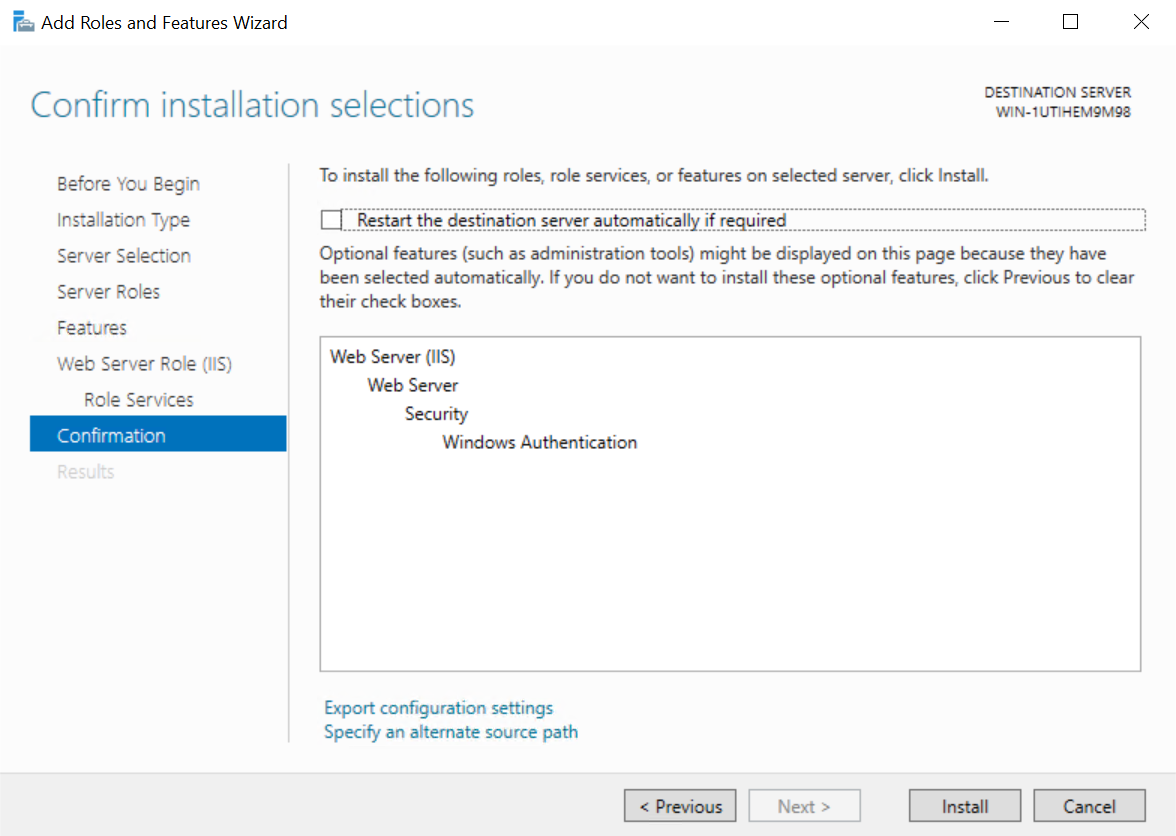Viewport: 1176px width, 836px height.
Task: Click Confirm installation selections heading
Action: coord(252,104)
